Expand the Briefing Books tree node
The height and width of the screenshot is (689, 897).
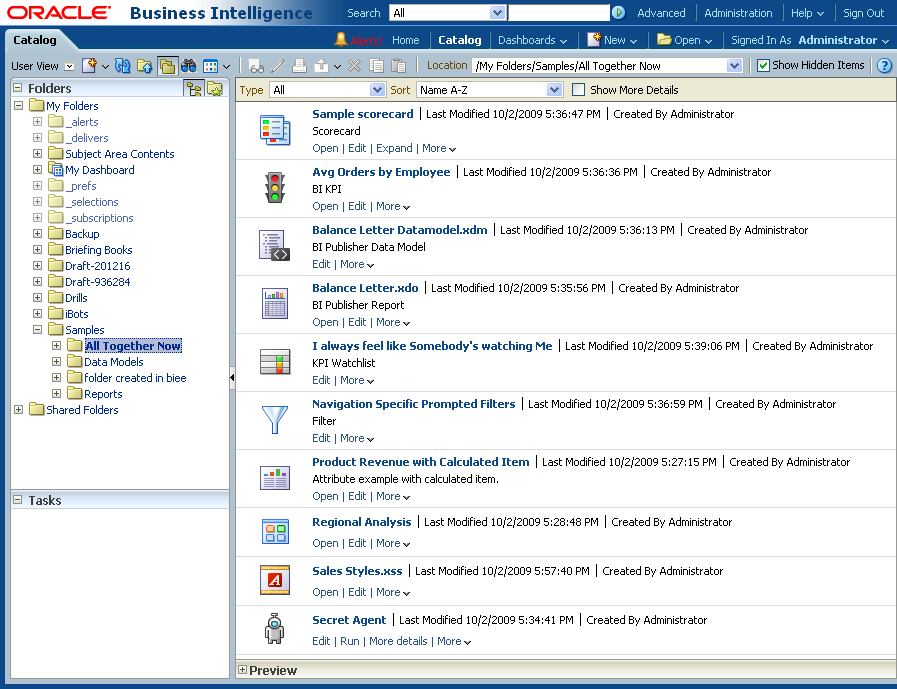coord(37,250)
